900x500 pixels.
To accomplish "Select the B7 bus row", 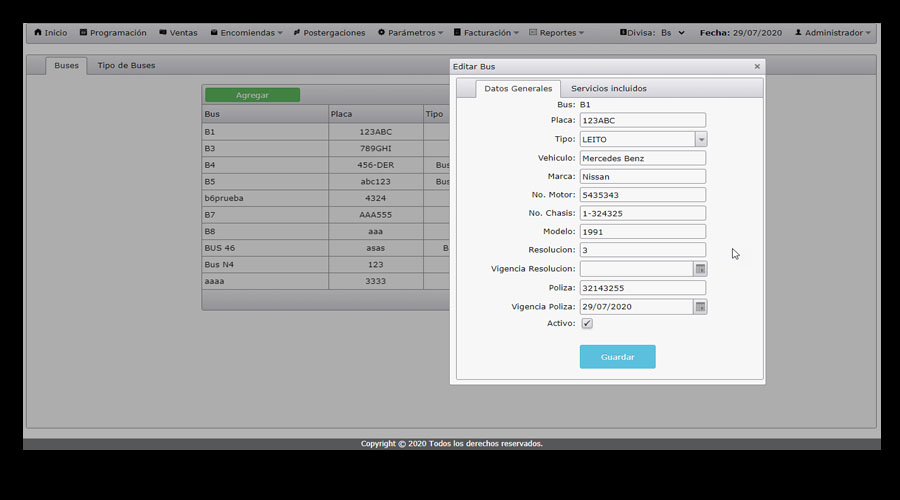I will pos(326,215).
